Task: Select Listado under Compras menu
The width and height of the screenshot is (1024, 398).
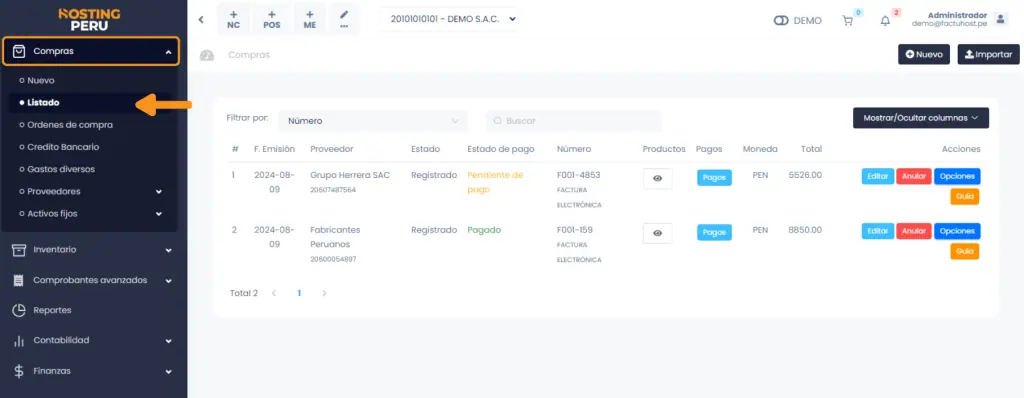Action: tap(43, 103)
